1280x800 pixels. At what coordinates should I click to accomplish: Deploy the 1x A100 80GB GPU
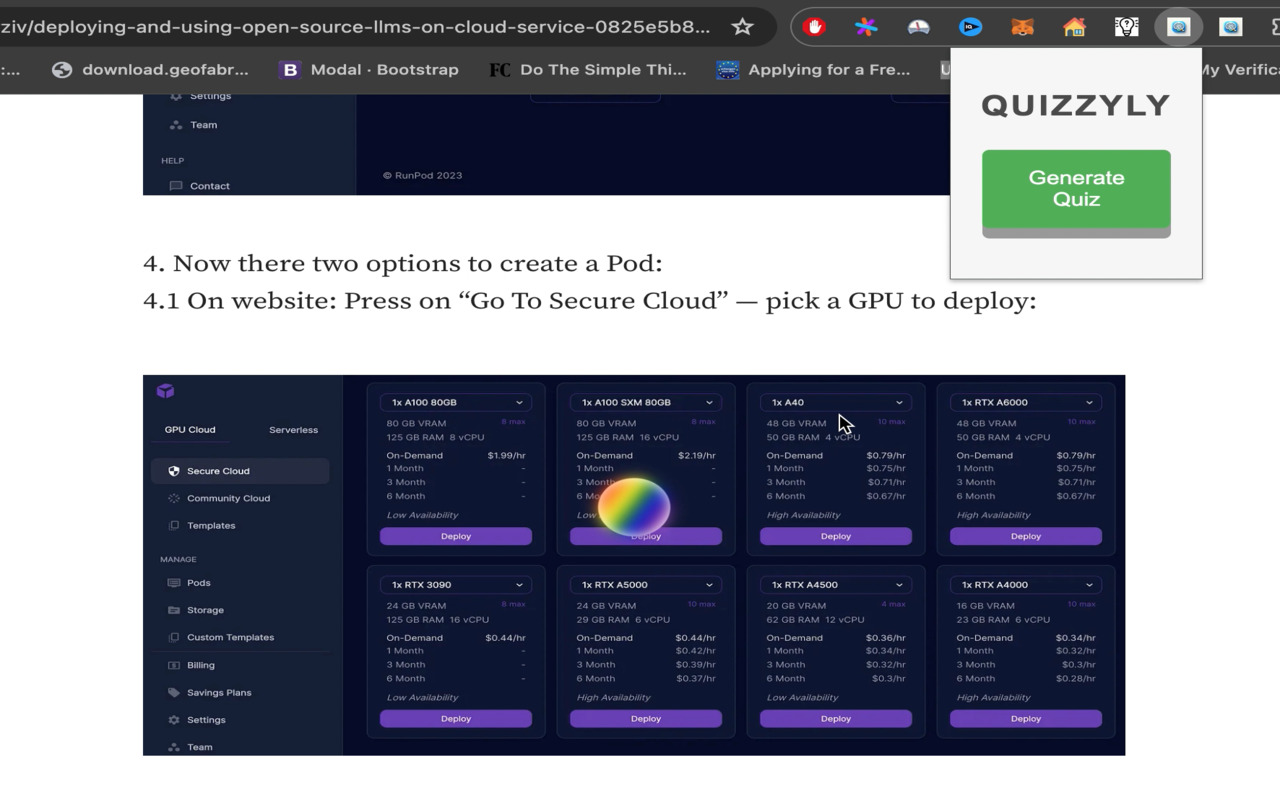(456, 536)
